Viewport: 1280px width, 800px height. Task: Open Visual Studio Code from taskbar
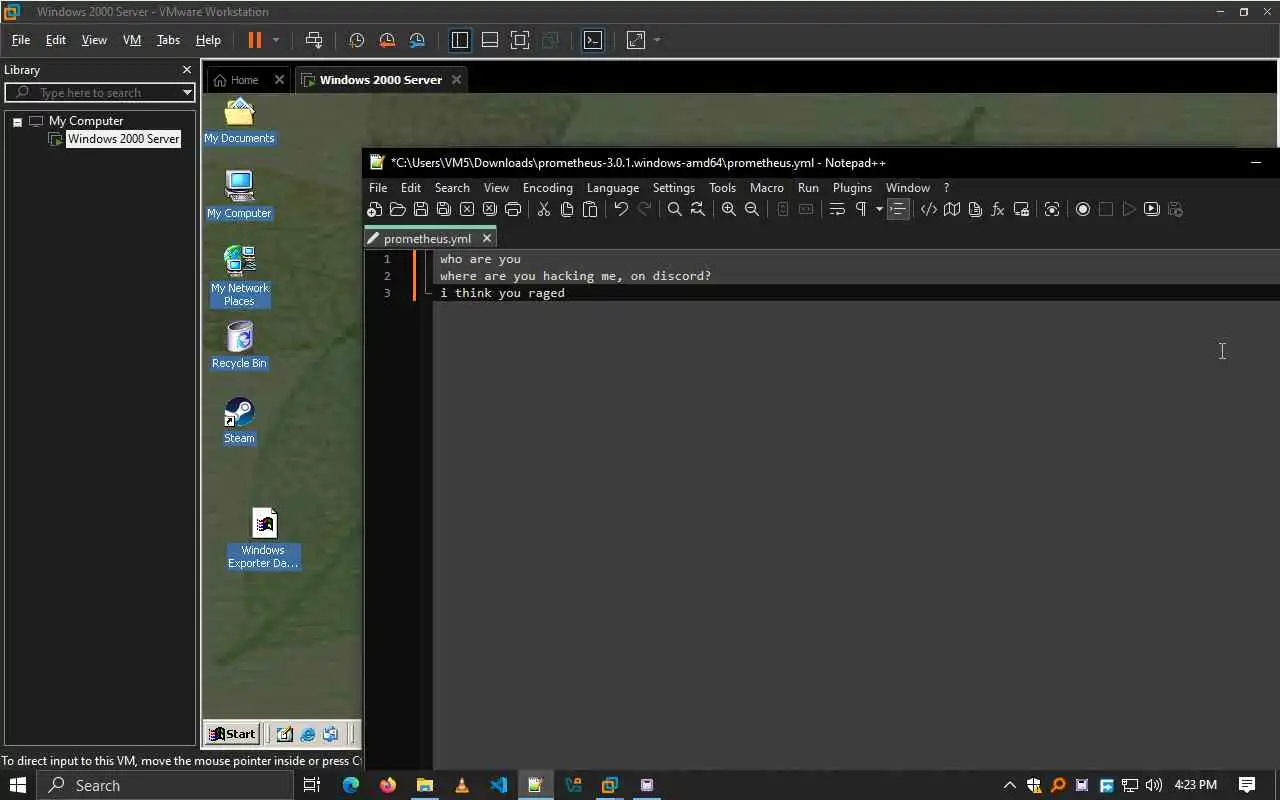click(498, 785)
